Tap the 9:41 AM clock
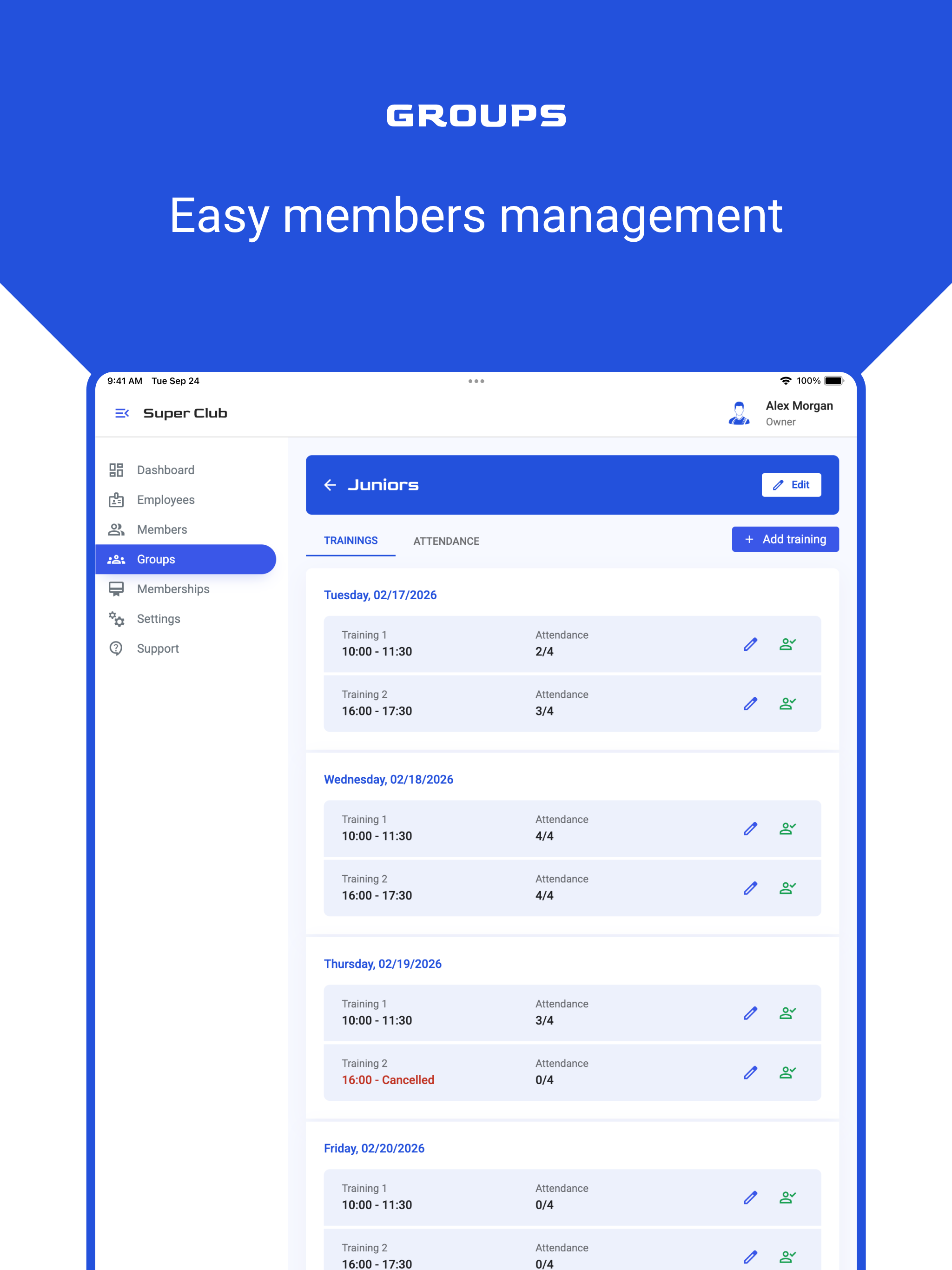 (x=125, y=381)
